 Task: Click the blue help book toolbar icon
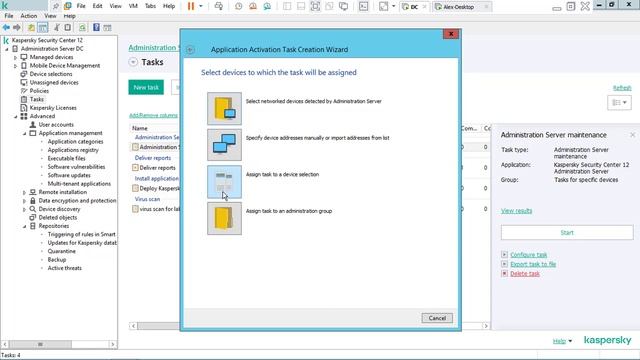coord(96,27)
